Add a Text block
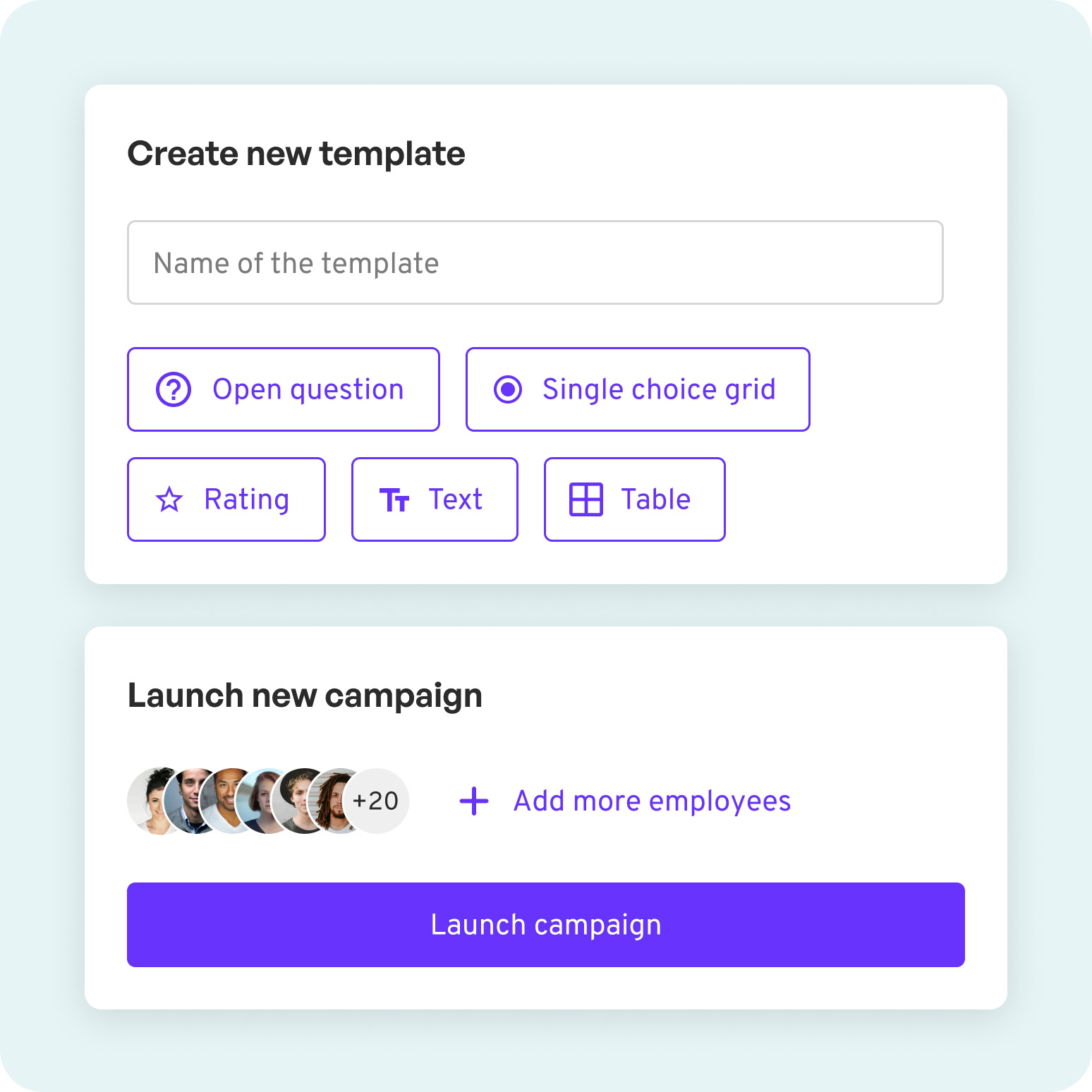This screenshot has width=1092, height=1092. coord(435,499)
